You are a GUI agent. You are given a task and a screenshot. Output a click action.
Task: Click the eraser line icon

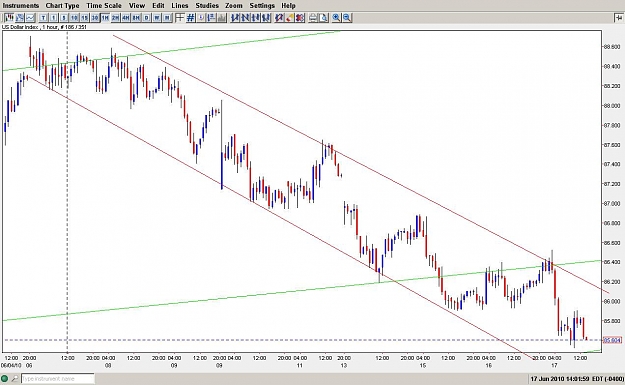pyautogui.click(x=289, y=18)
